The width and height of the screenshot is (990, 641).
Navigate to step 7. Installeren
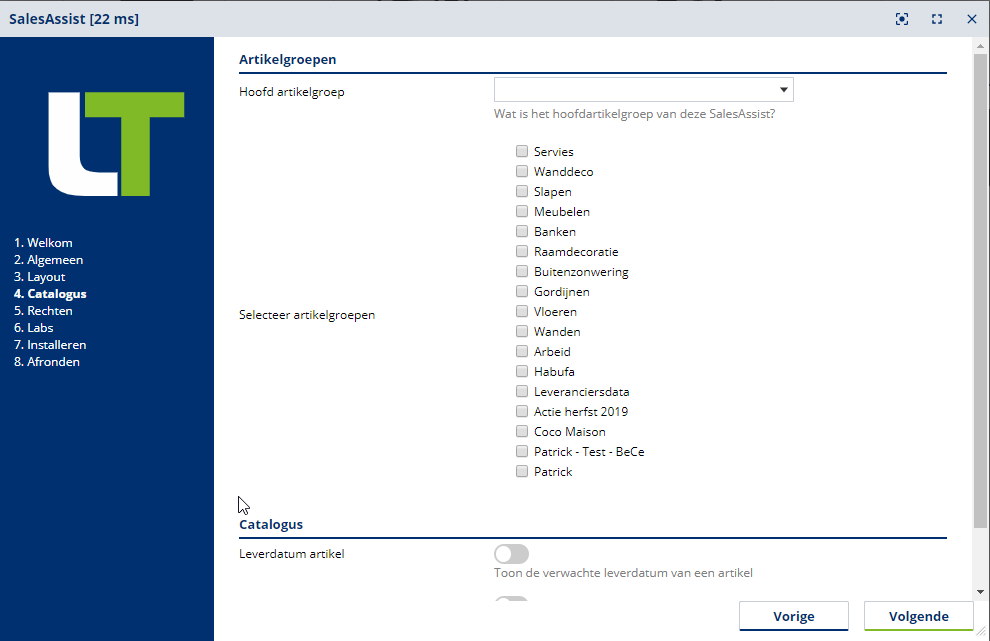click(x=50, y=345)
